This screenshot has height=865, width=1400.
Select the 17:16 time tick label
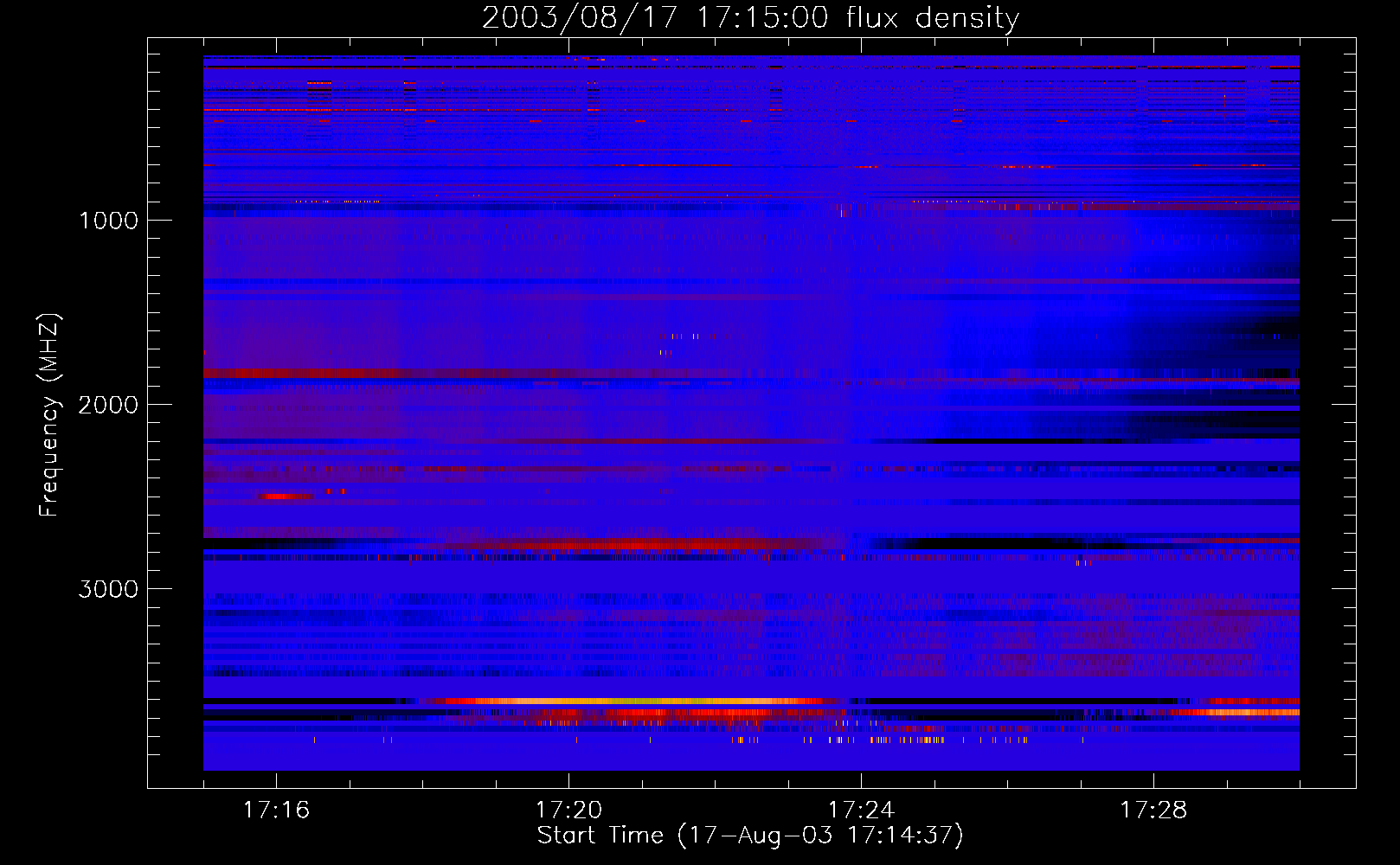(x=276, y=811)
